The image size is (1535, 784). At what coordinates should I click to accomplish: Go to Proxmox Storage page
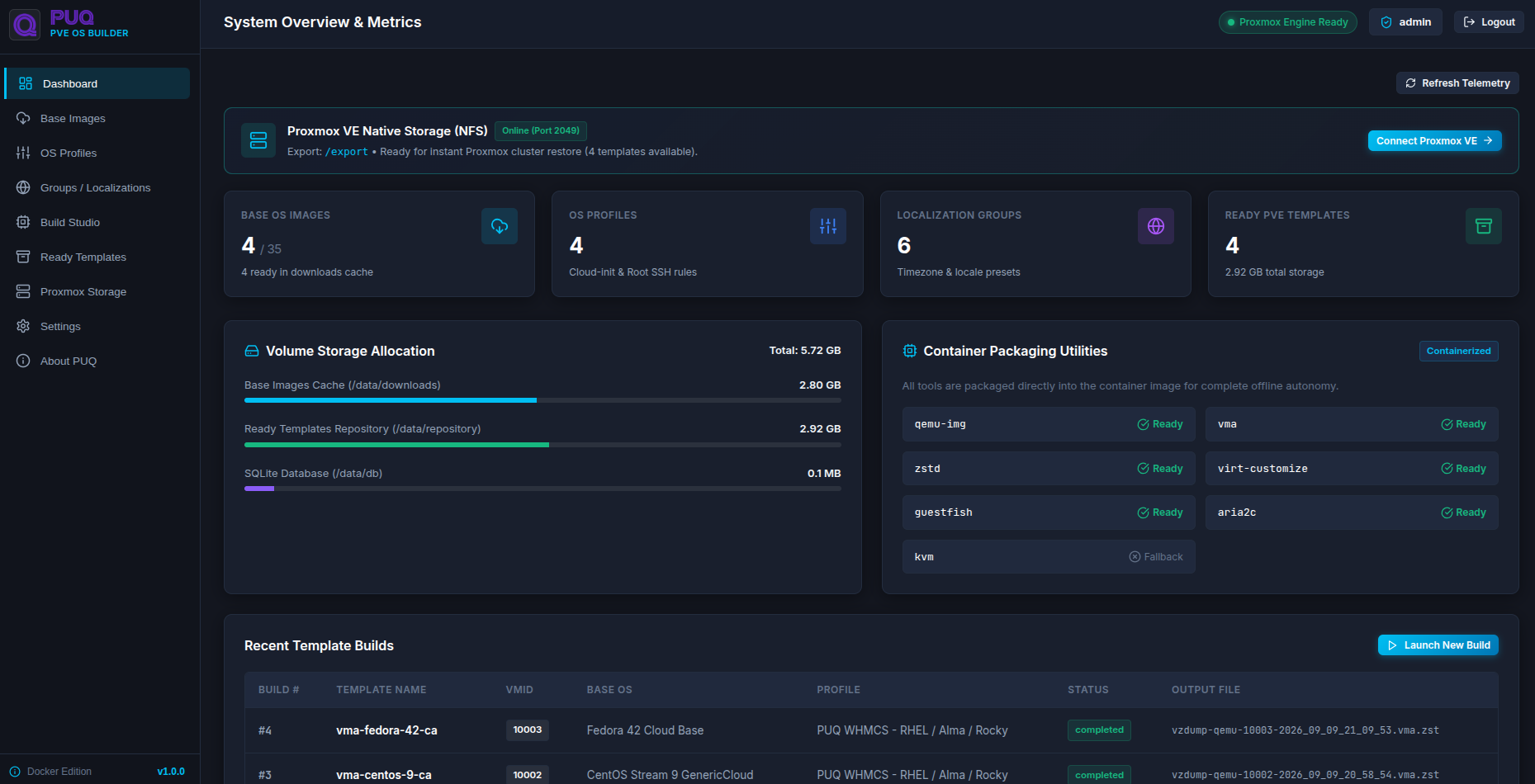[x=97, y=291]
